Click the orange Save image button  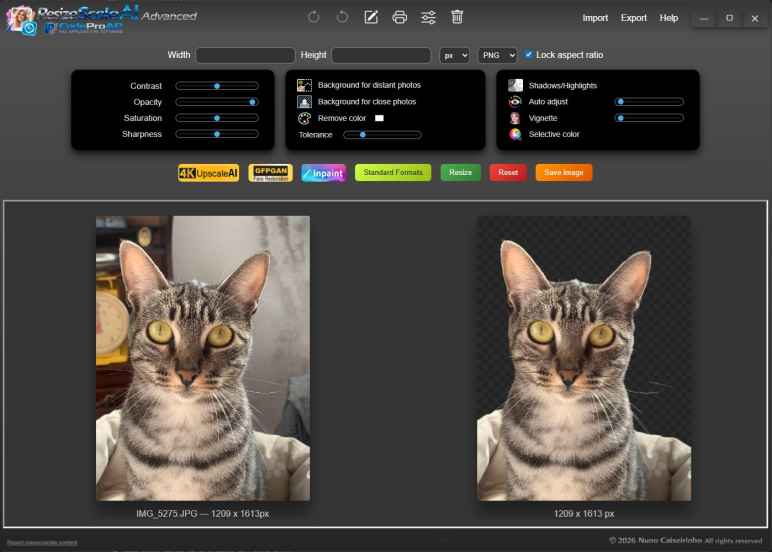(564, 172)
